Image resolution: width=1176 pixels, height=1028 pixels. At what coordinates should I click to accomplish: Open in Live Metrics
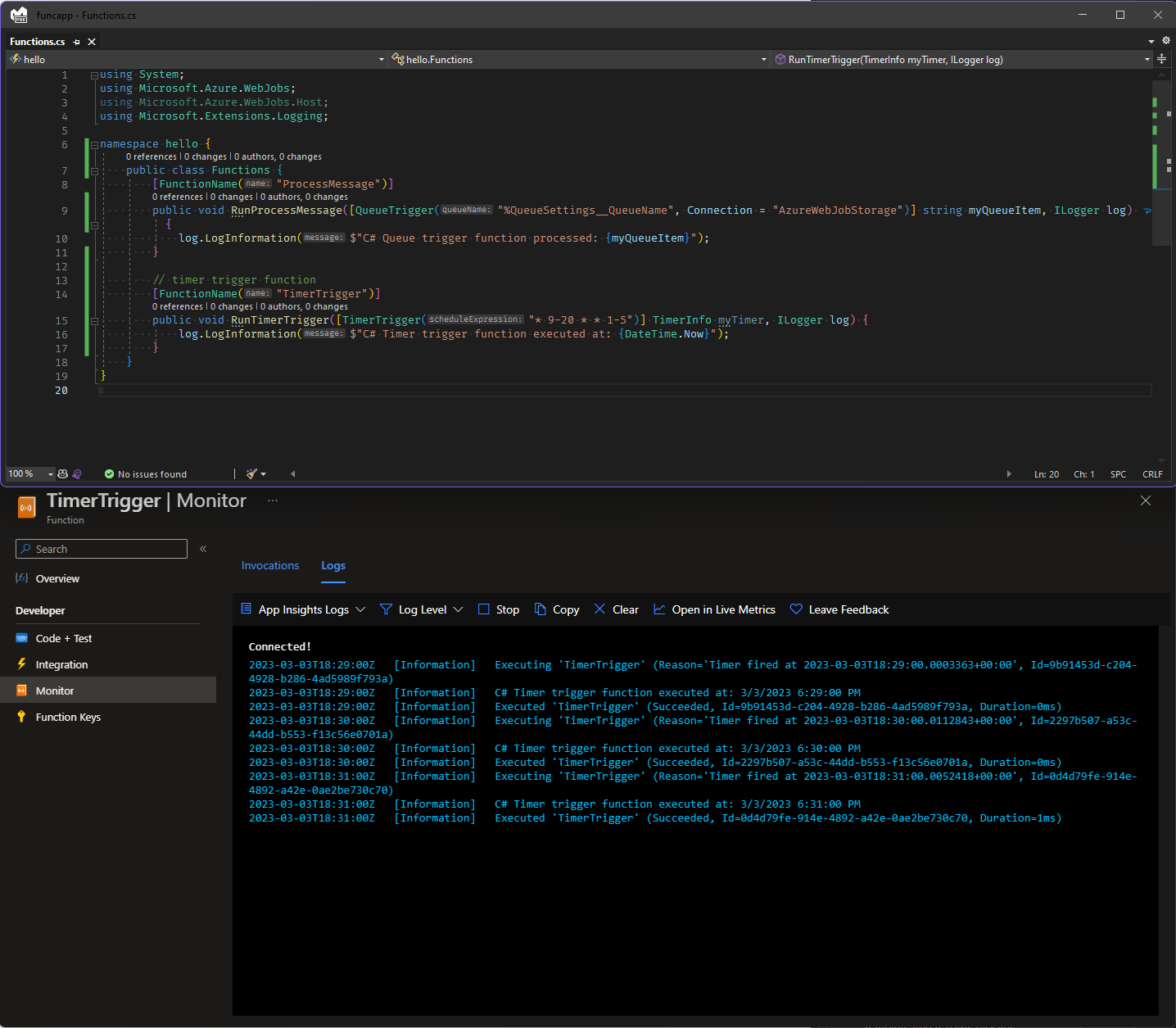714,609
